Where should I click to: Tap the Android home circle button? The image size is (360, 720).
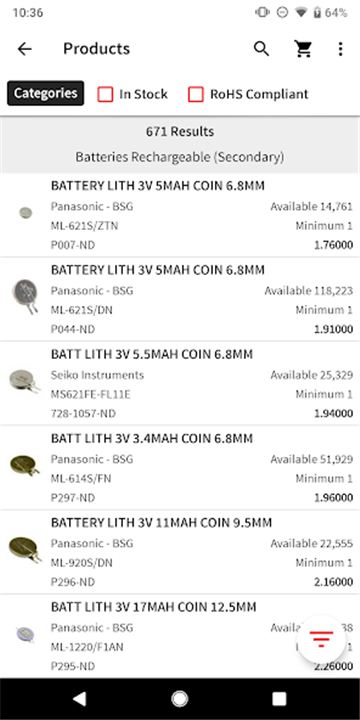tap(180, 699)
